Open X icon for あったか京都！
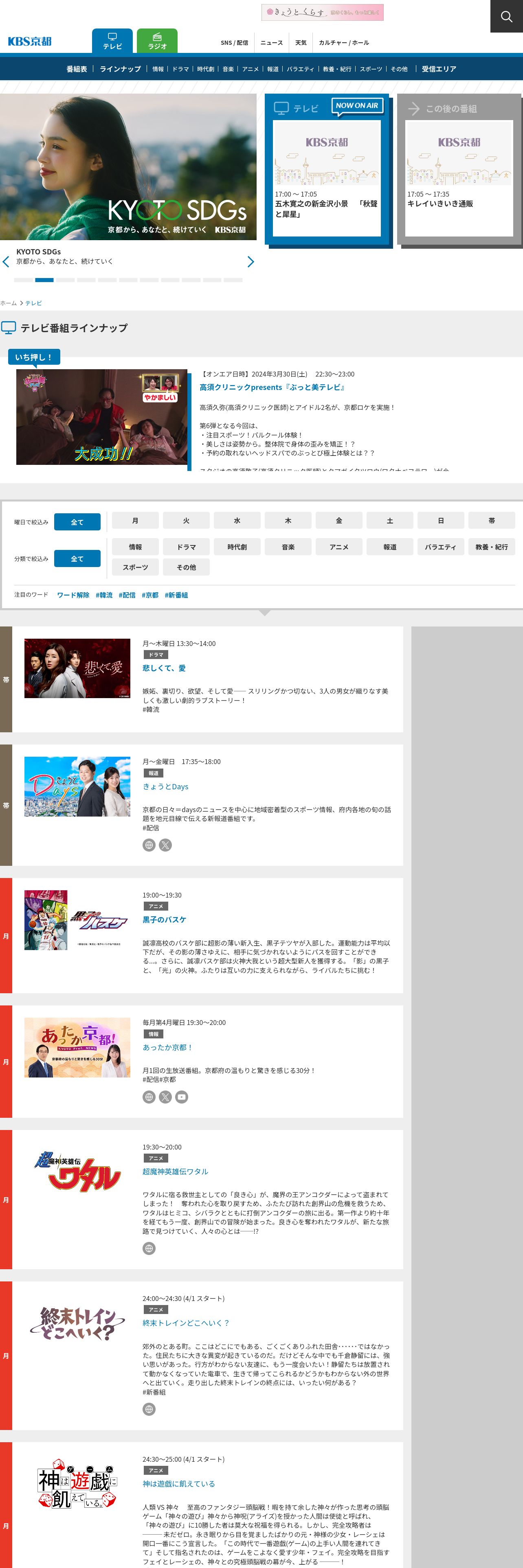The width and height of the screenshot is (523, 1568). (166, 1097)
